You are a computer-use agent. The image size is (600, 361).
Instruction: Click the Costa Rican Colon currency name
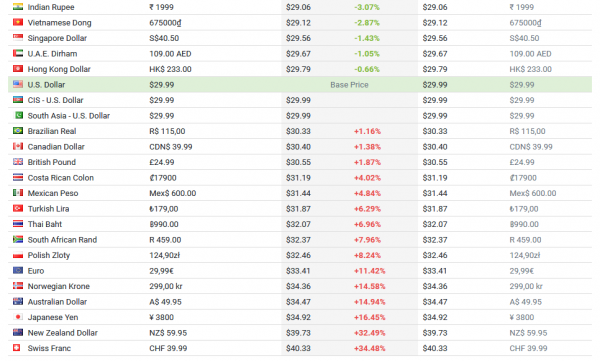pyautogui.click(x=60, y=178)
